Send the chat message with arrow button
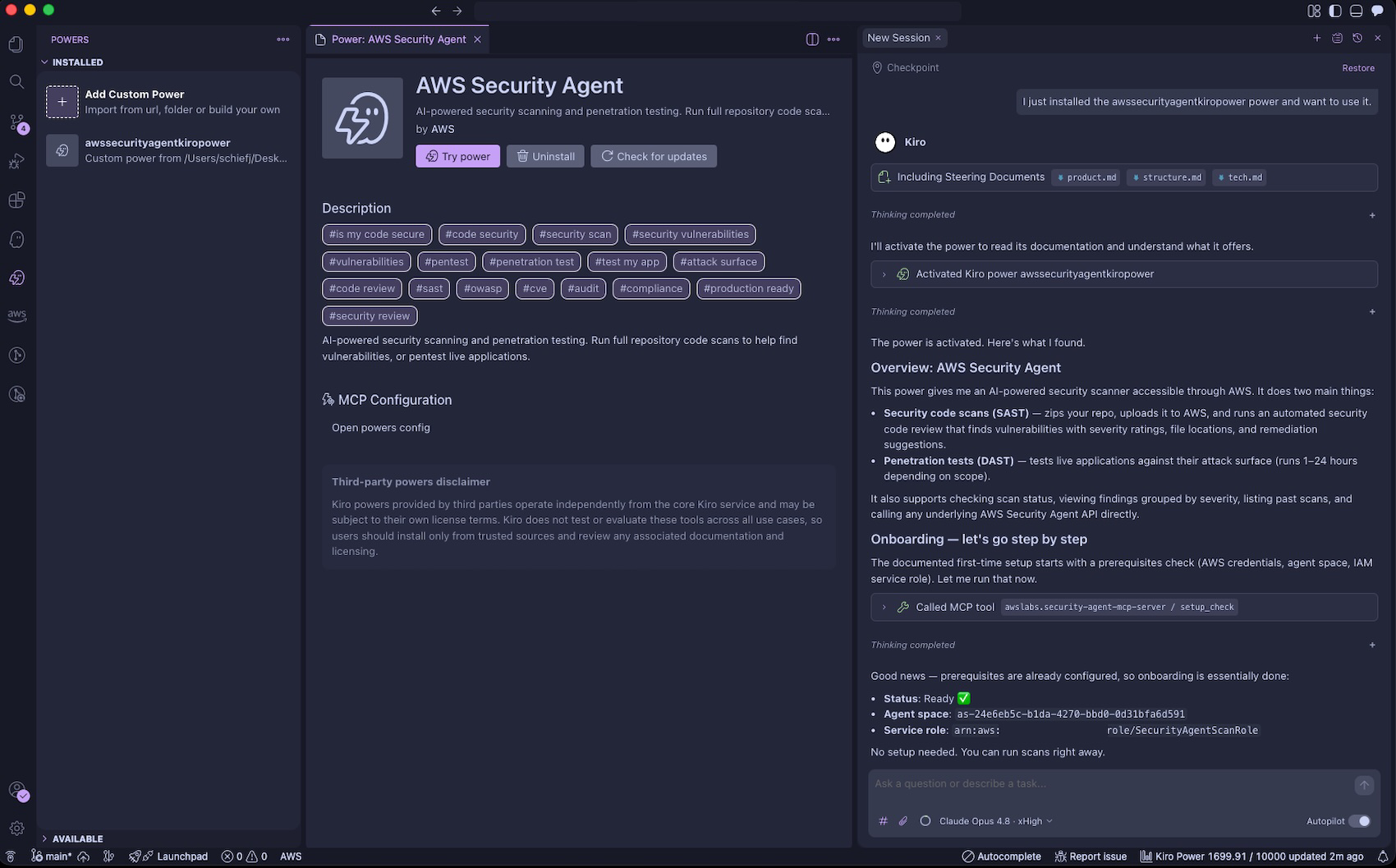The image size is (1396, 868). 1364,786
